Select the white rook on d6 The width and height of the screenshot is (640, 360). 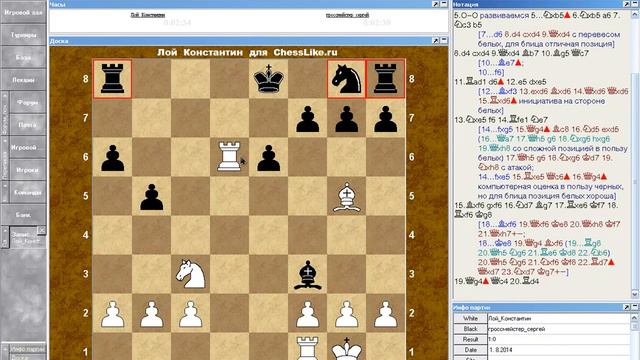pyautogui.click(x=229, y=157)
